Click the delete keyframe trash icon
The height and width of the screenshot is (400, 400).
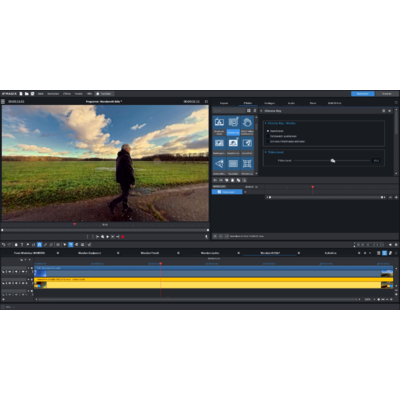click(232, 180)
